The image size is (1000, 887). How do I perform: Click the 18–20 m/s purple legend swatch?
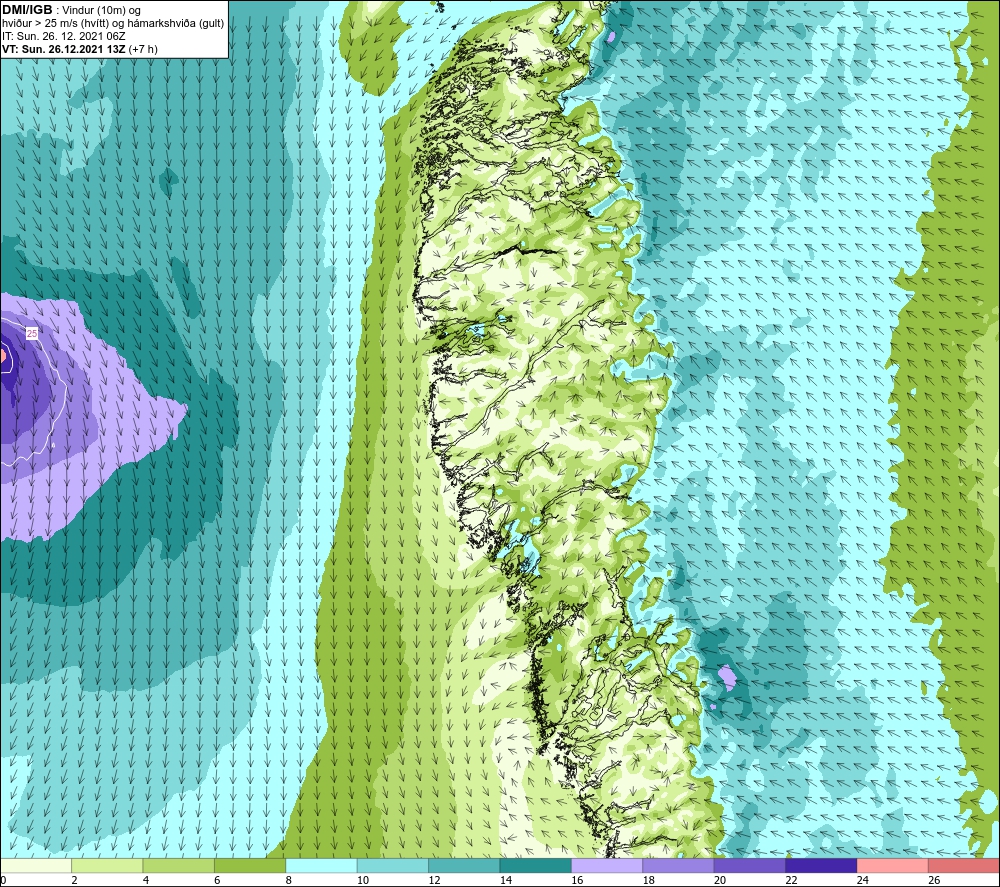click(x=679, y=866)
